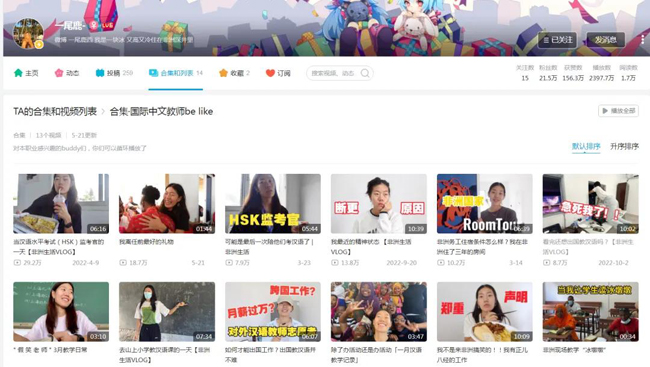
Task: Select the 合集和列表 tab
Action: (x=176, y=73)
